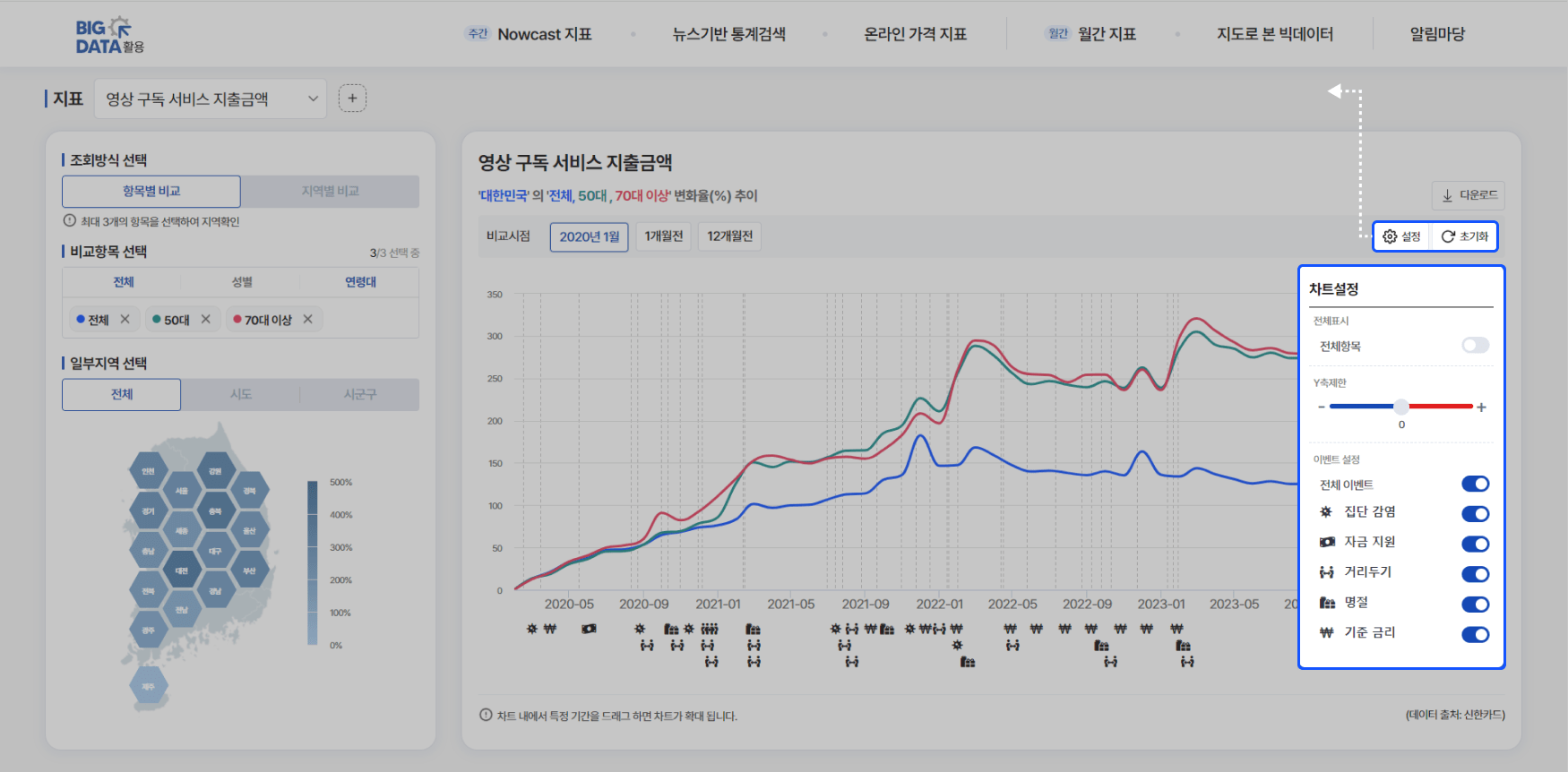
Task: Open the 영상 구독 서비스 지출금액 dropdown
Action: (x=211, y=99)
